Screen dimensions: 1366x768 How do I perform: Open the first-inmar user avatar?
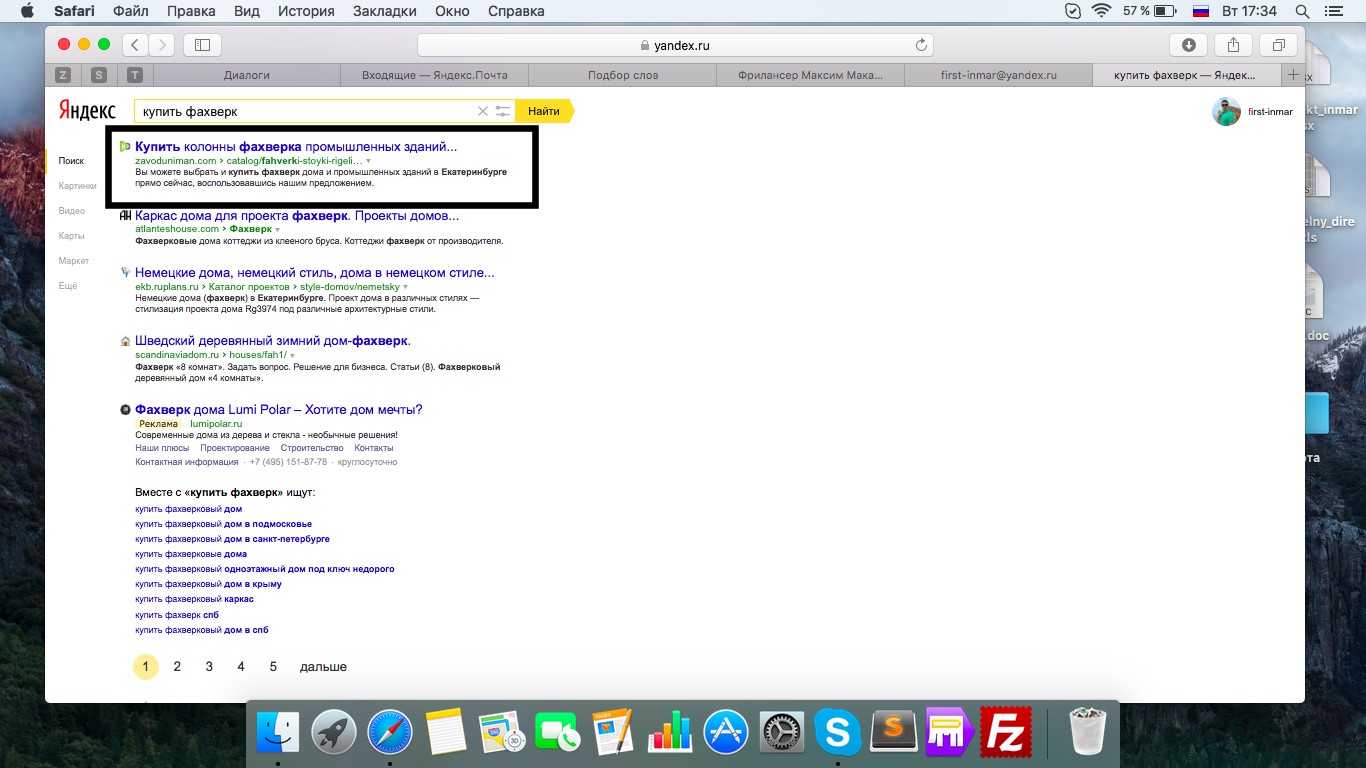1226,111
